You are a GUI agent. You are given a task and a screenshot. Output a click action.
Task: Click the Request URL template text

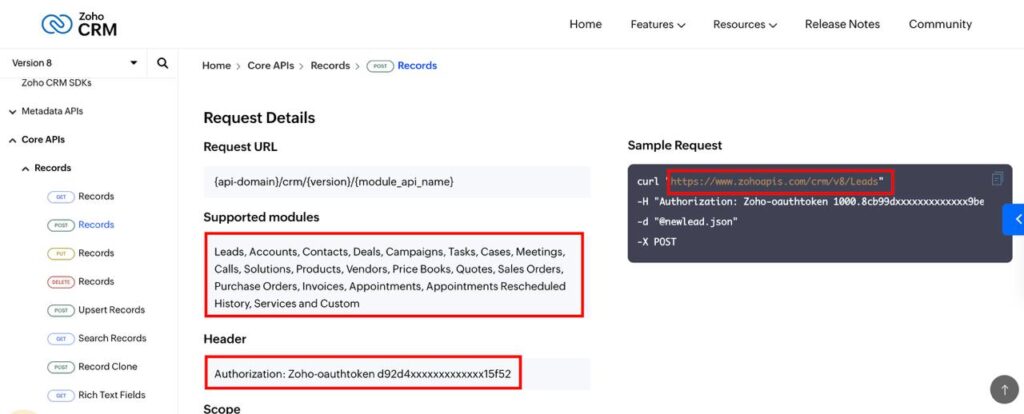(334, 182)
